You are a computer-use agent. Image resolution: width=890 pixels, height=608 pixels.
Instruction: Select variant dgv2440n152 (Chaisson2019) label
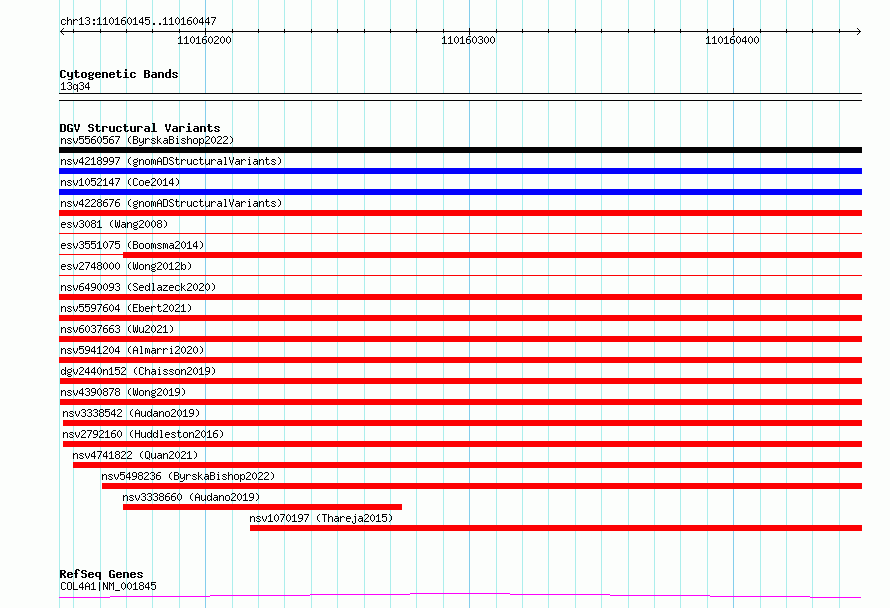[x=138, y=371]
